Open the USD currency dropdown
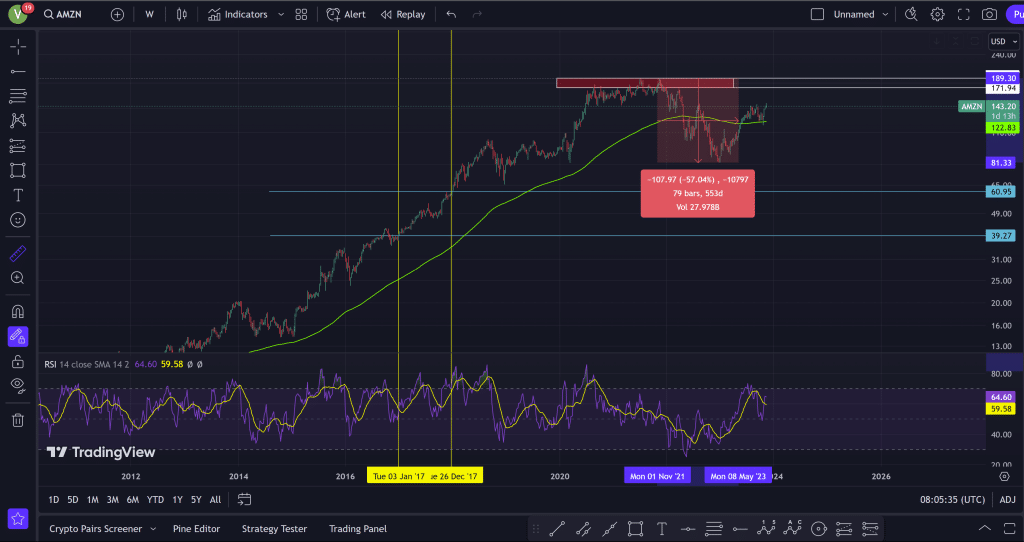1024x542 pixels. click(x=999, y=41)
